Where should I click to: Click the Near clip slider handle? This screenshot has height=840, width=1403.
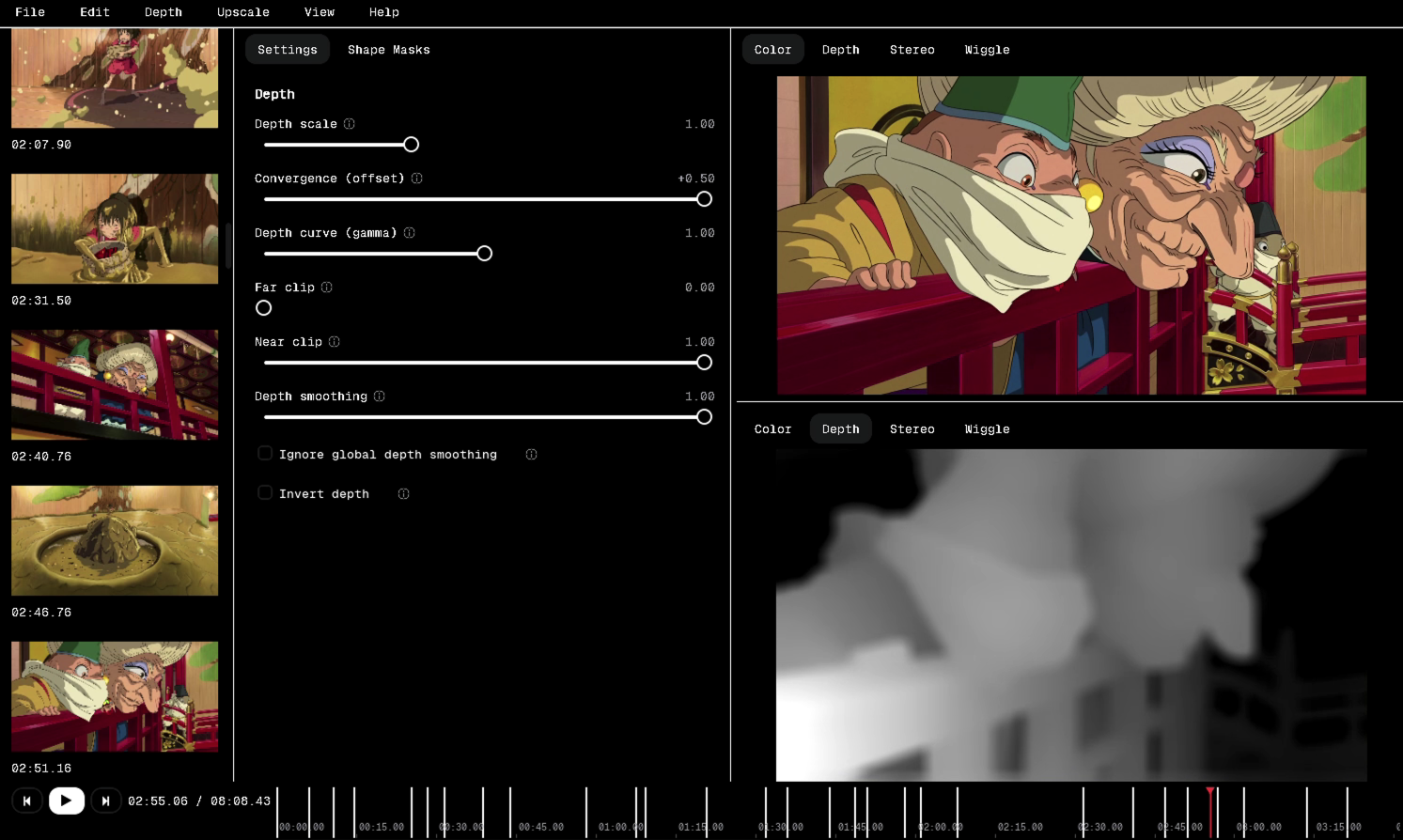click(x=705, y=363)
